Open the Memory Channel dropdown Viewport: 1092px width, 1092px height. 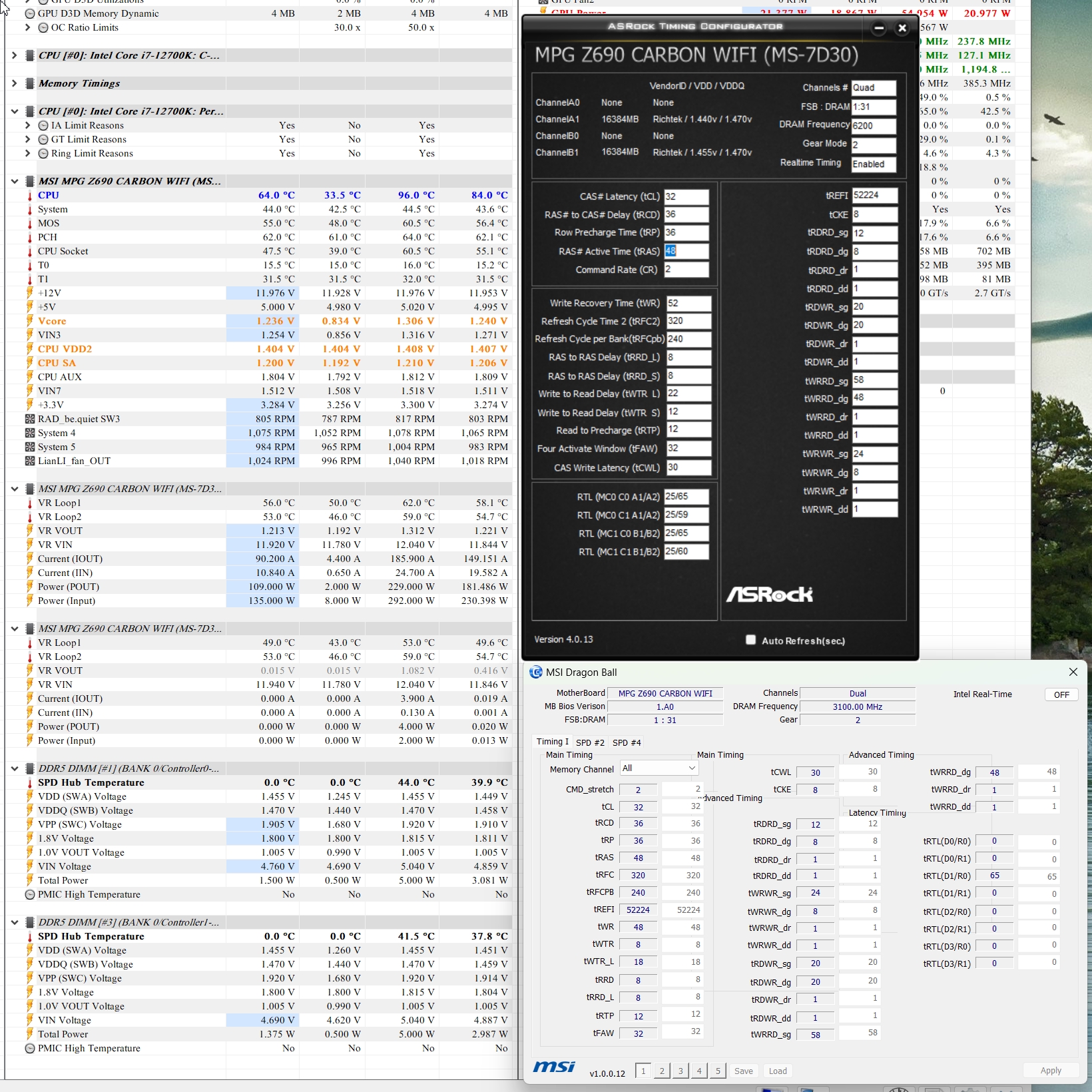659,768
